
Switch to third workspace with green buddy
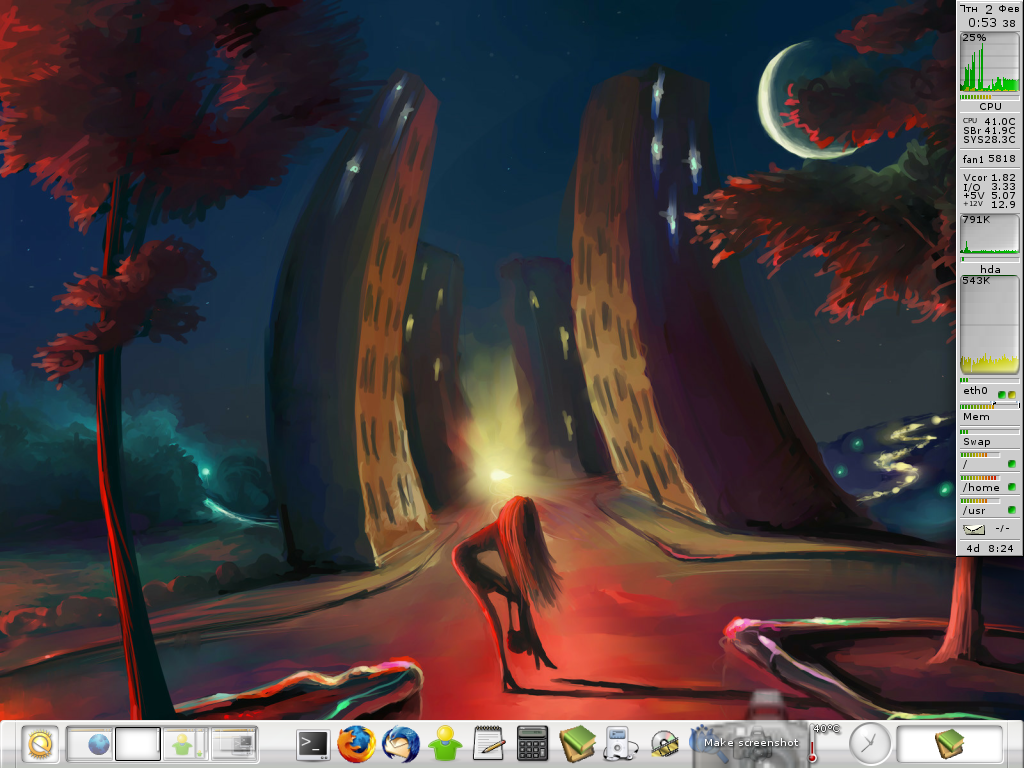185,744
